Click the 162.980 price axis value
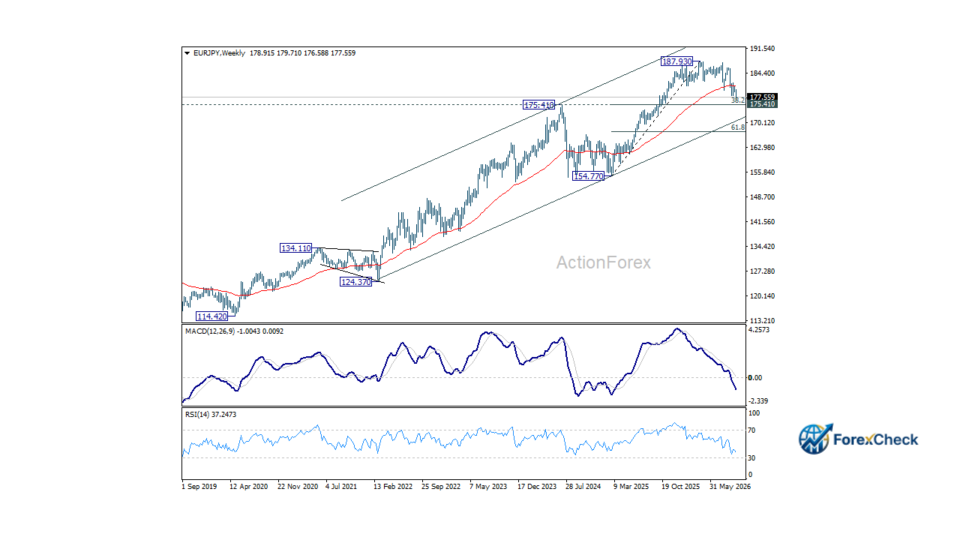Screen dimensions: 960x540 [x=762, y=148]
